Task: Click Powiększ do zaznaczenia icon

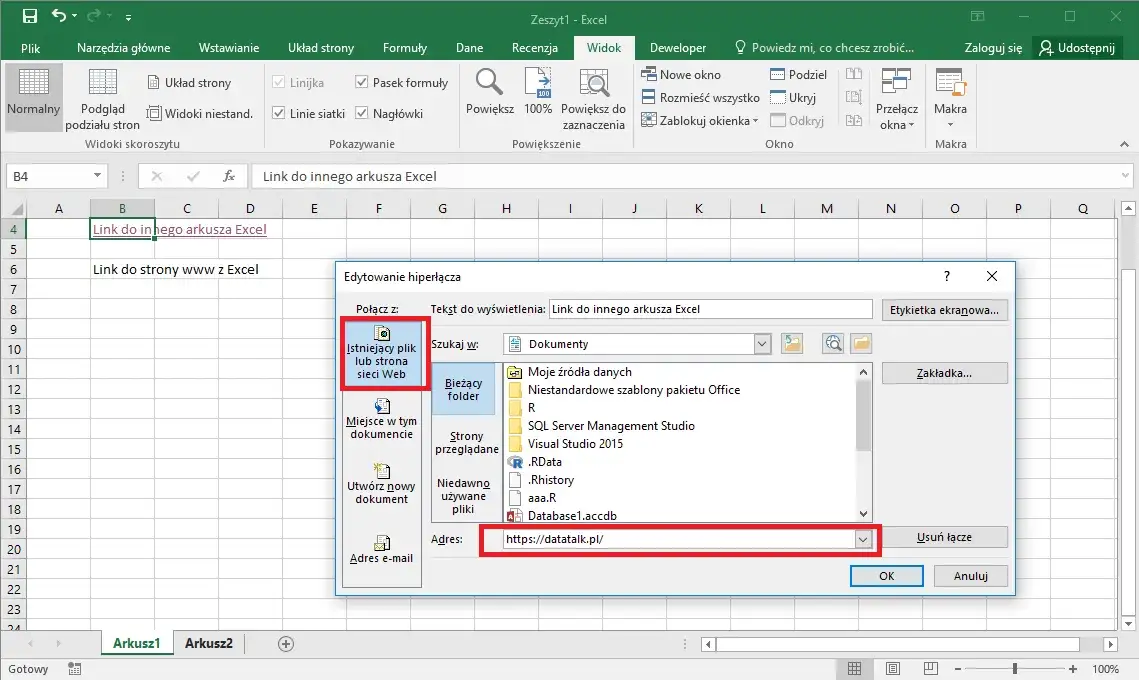Action: [593, 84]
